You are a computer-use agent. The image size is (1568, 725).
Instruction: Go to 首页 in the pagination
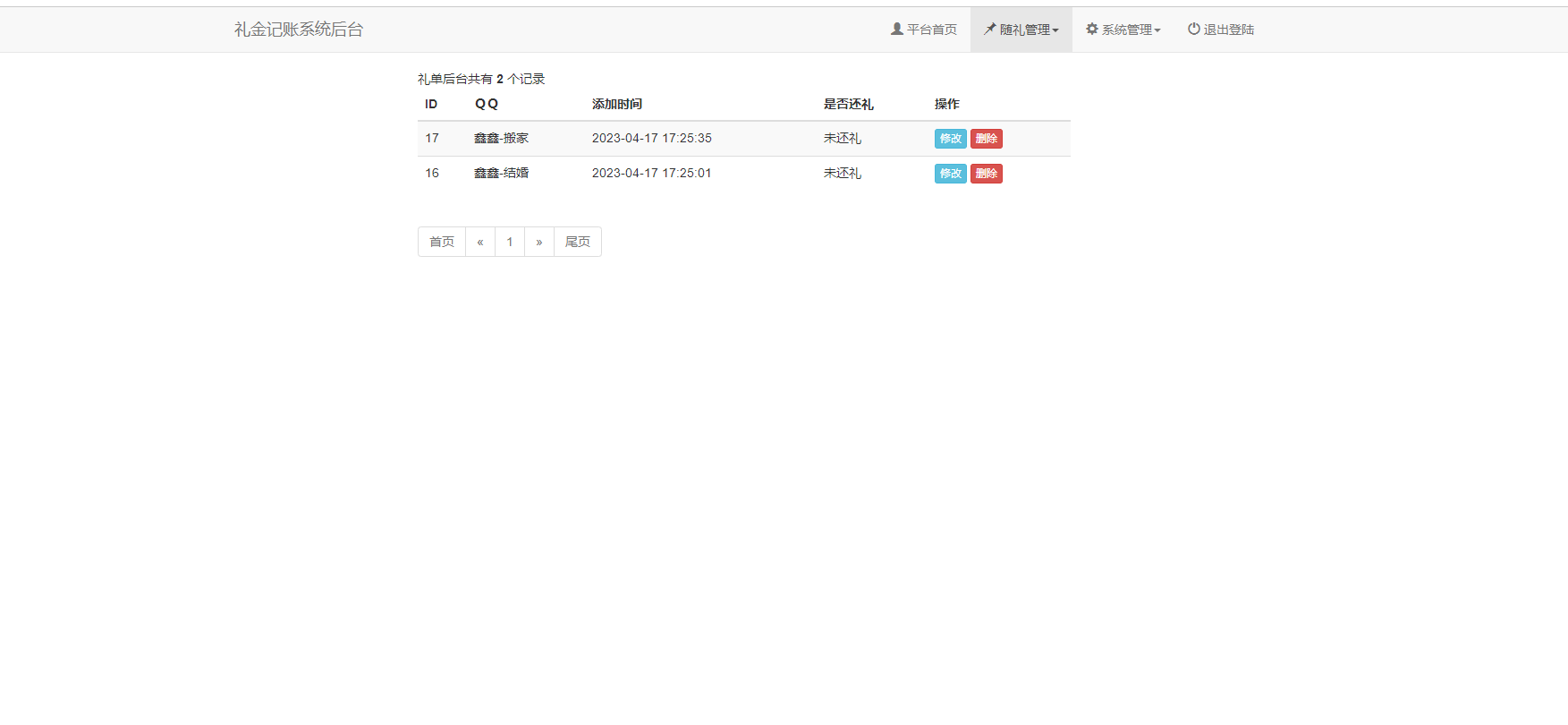[442, 242]
